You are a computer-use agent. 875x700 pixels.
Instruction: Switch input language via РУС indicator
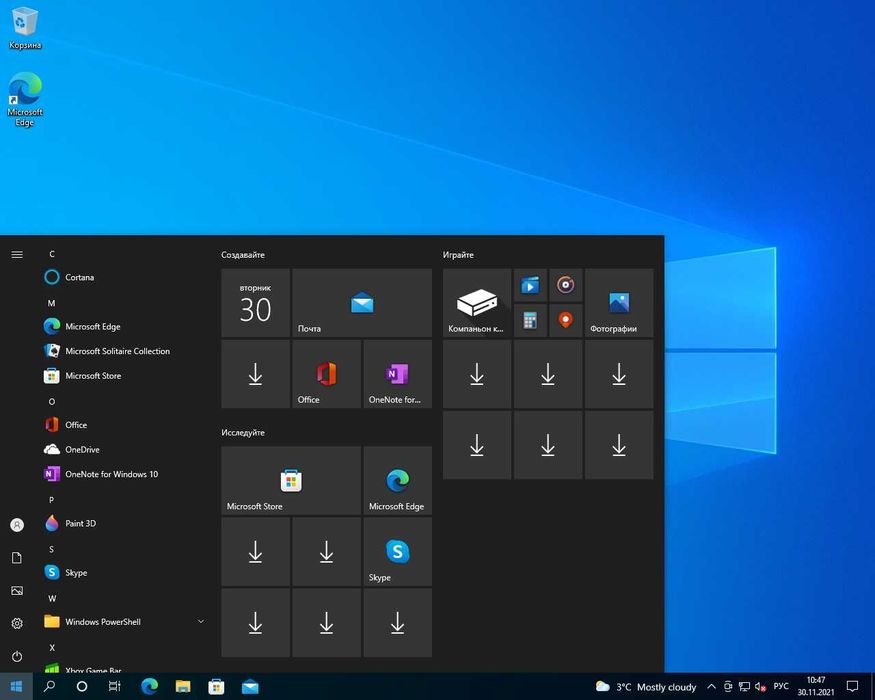tap(781, 686)
